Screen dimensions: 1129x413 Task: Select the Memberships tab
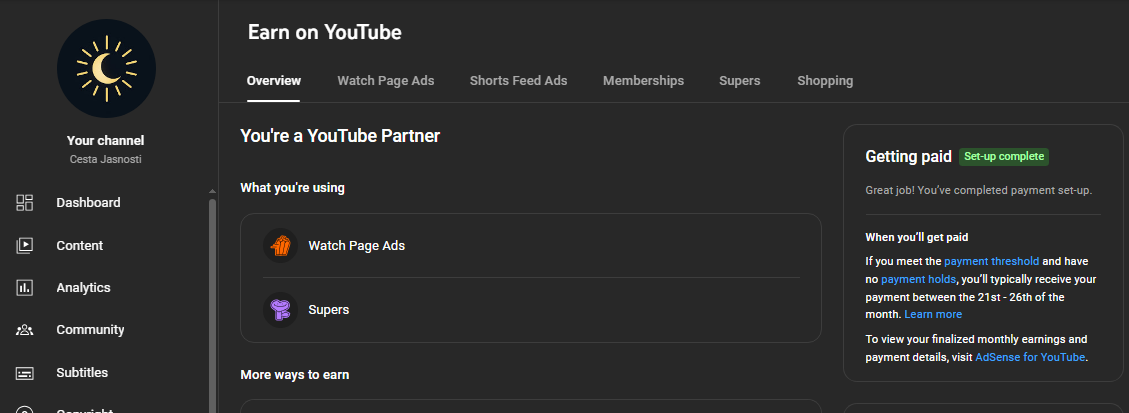[643, 81]
